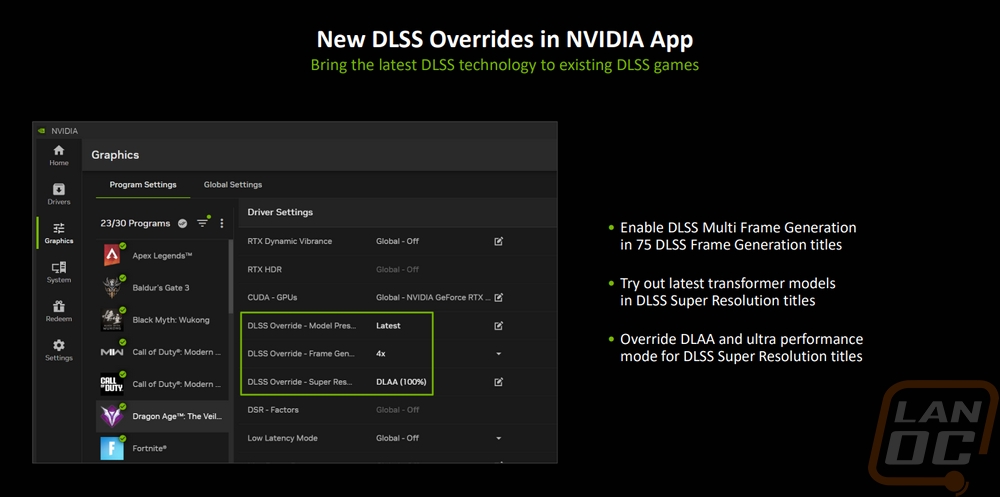Edit the DLSS Override Model Preset
The width and height of the screenshot is (1000, 497).
click(499, 325)
